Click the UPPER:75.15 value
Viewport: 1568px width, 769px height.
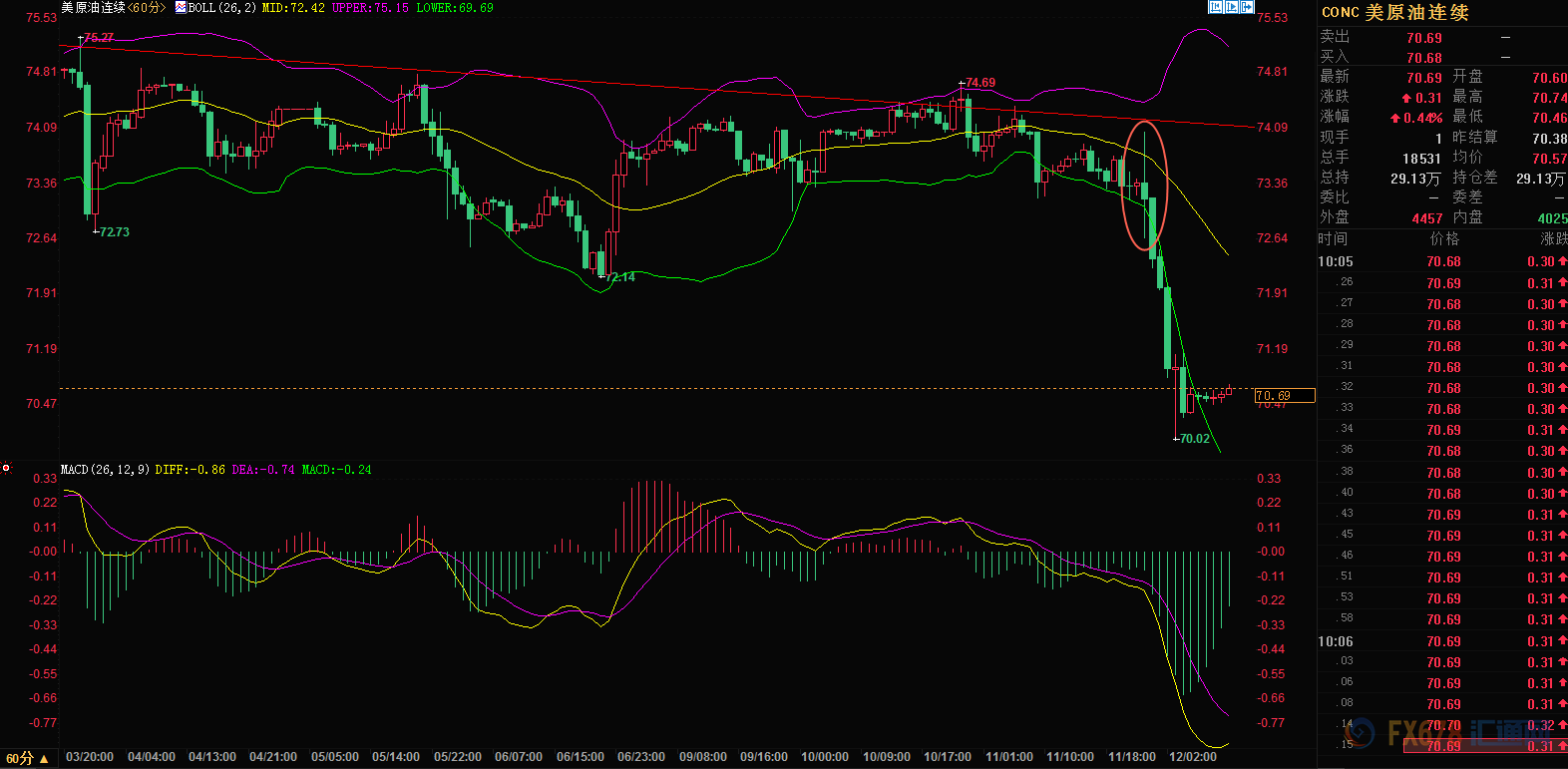tap(370, 7)
